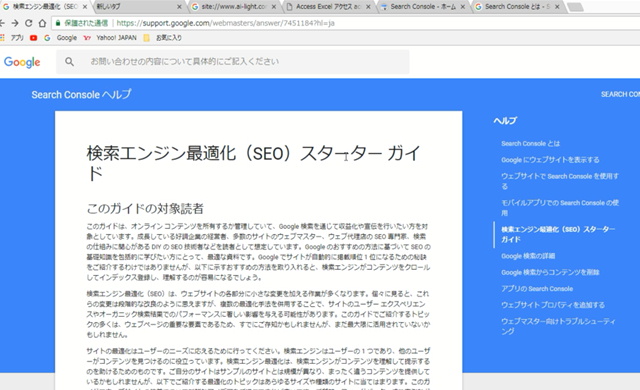Open the お気に入り bookmarks folder

pyautogui.click(x=162, y=38)
